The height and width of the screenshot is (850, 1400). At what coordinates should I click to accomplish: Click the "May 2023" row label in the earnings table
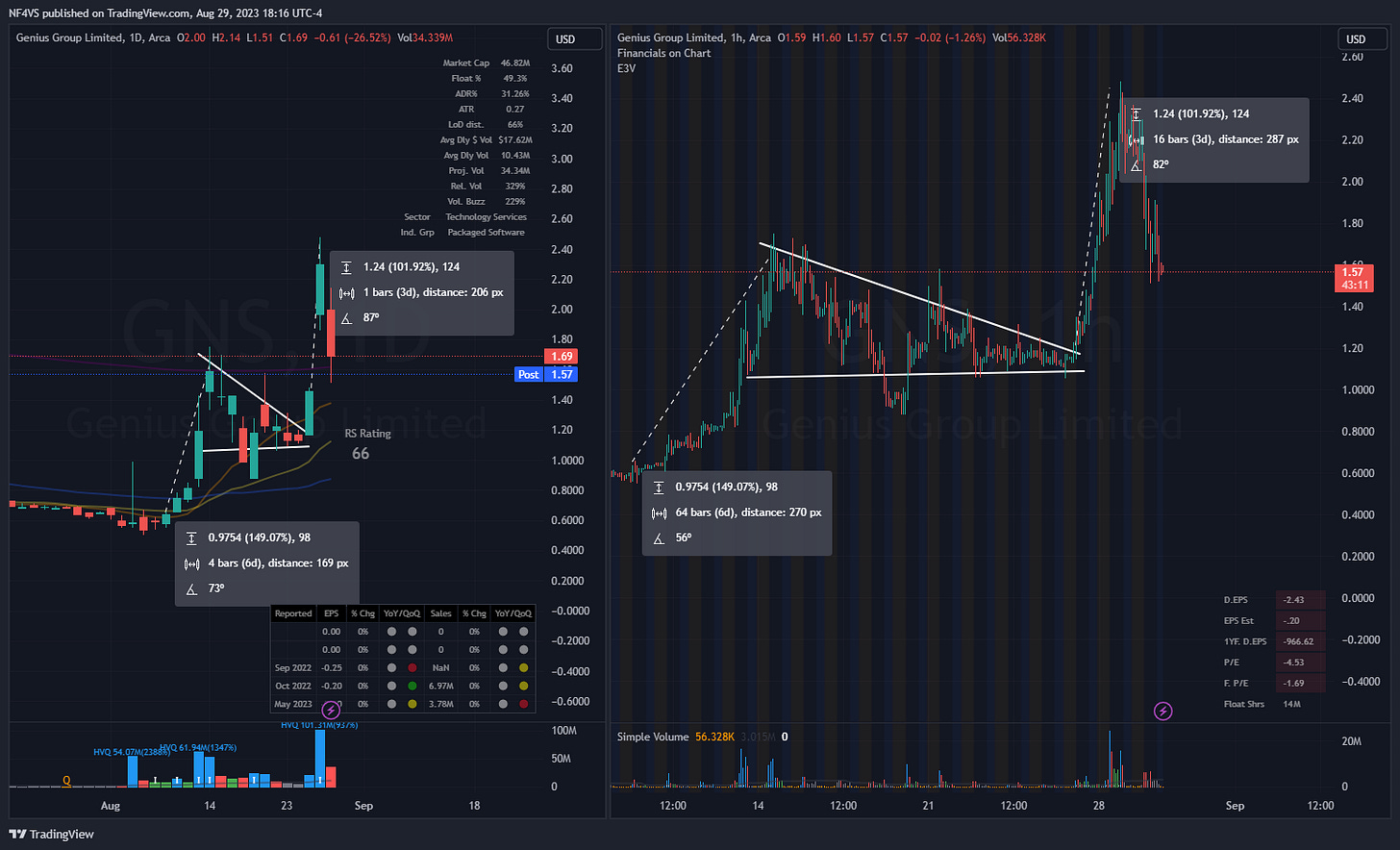click(293, 704)
